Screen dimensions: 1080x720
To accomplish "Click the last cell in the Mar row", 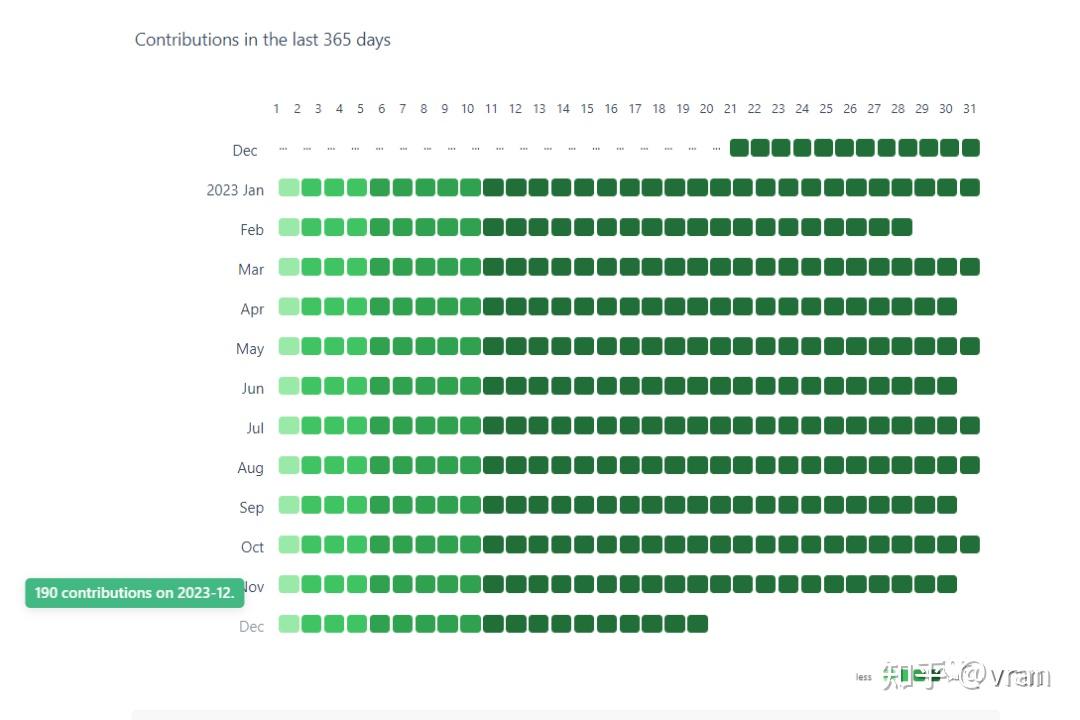I will click(970, 267).
